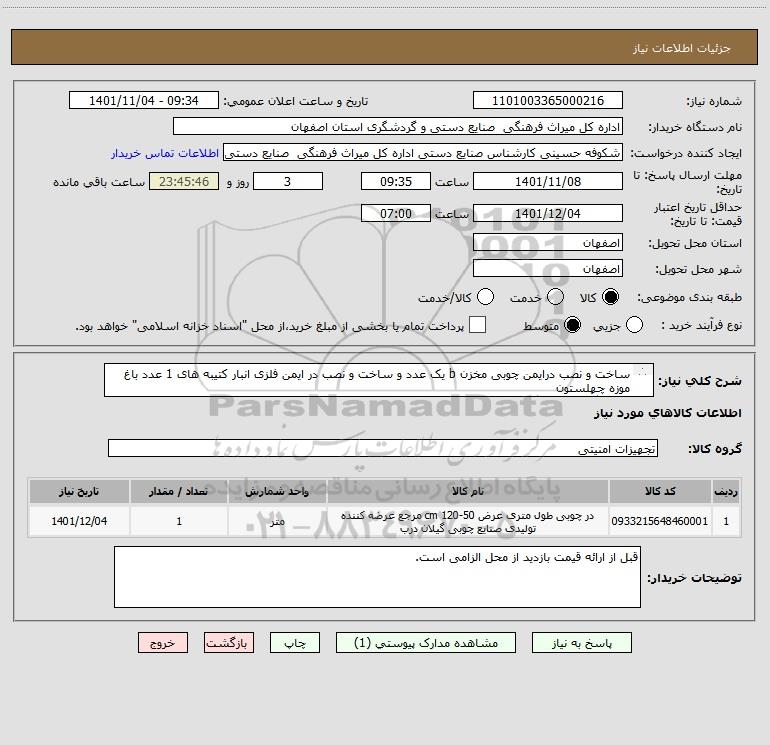Click the پاسخ به نیاز button
This screenshot has width=770, height=745.
click(581, 643)
